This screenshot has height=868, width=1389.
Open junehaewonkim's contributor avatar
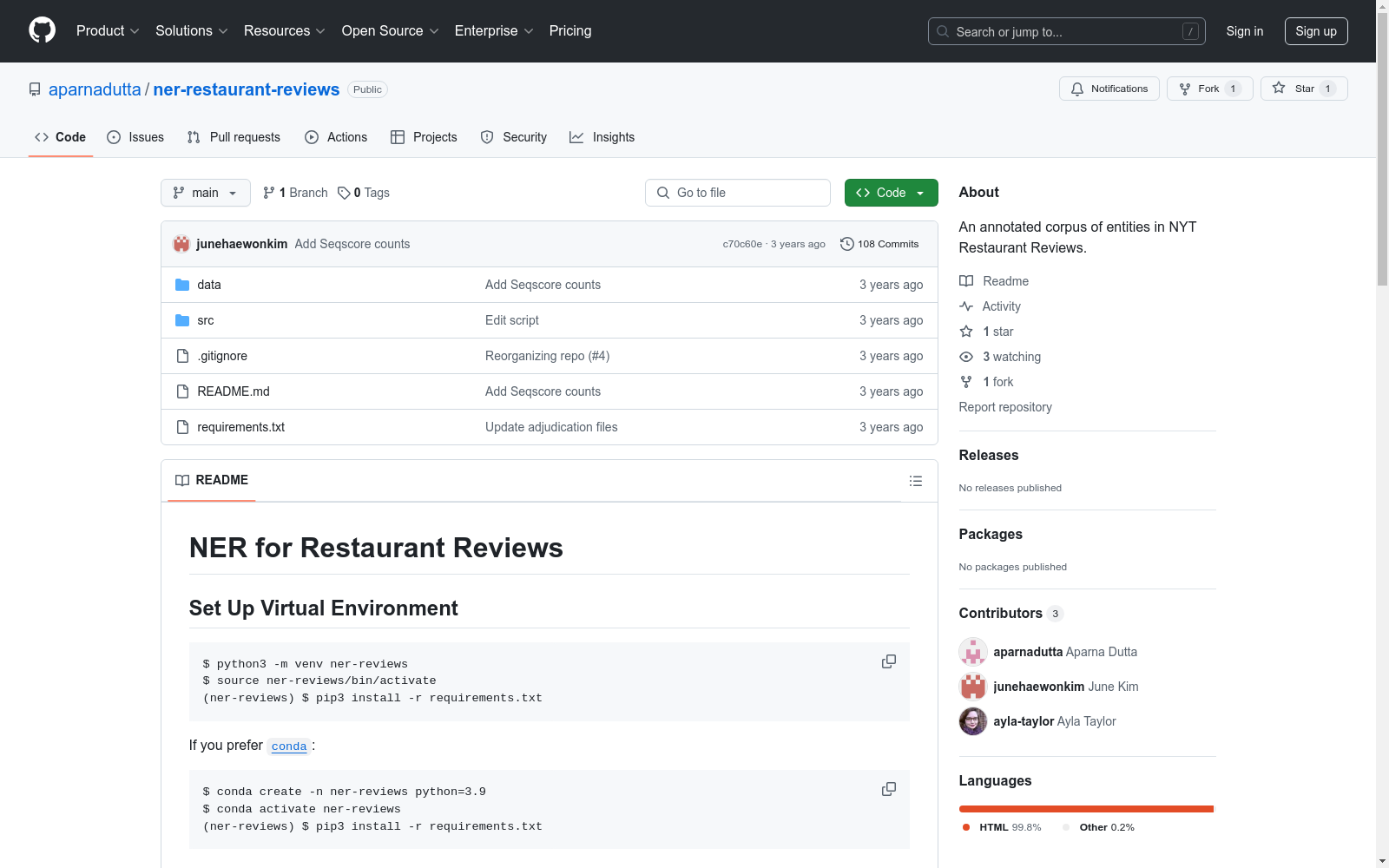coord(973,687)
